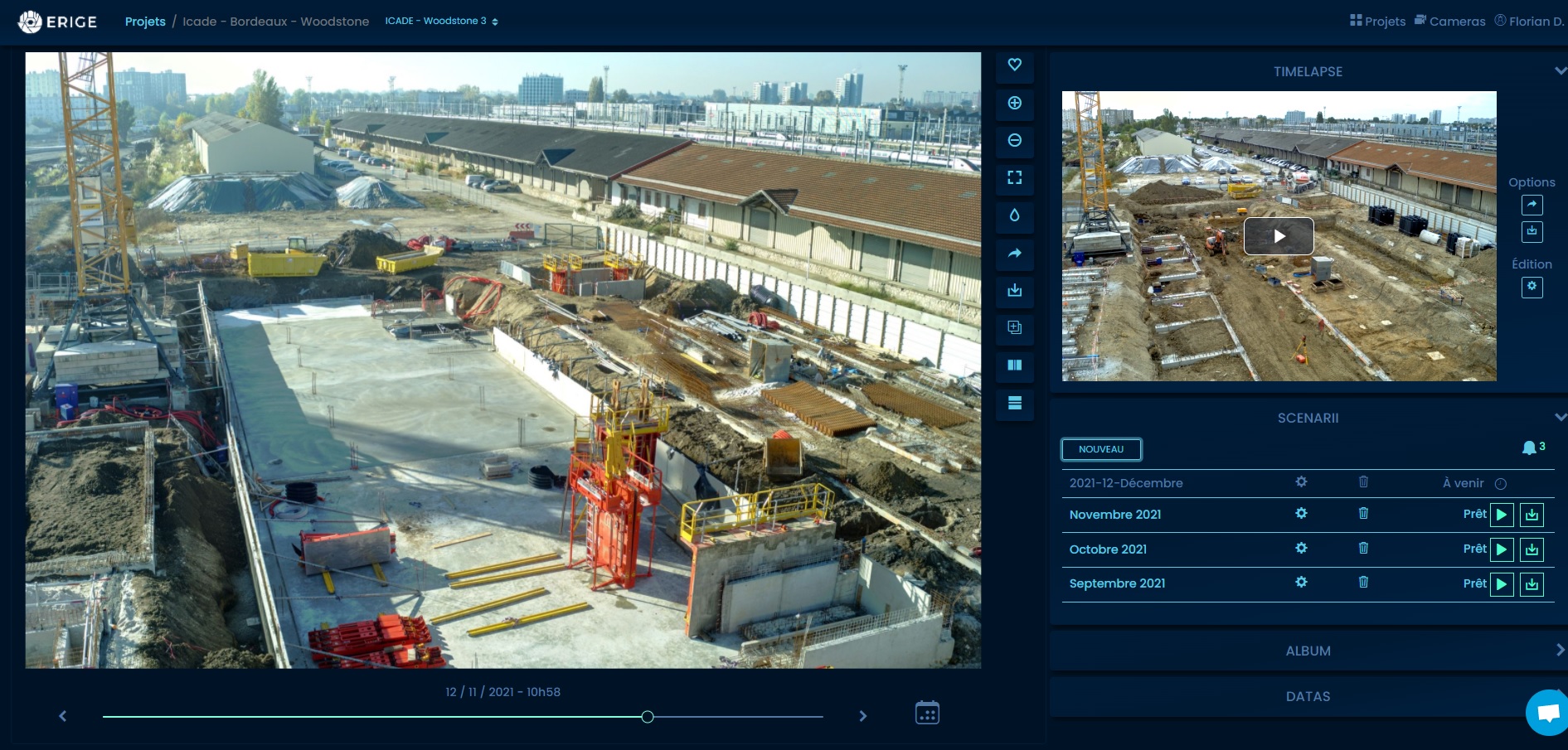Download the current camera image
1568x750 pixels.
(1014, 290)
